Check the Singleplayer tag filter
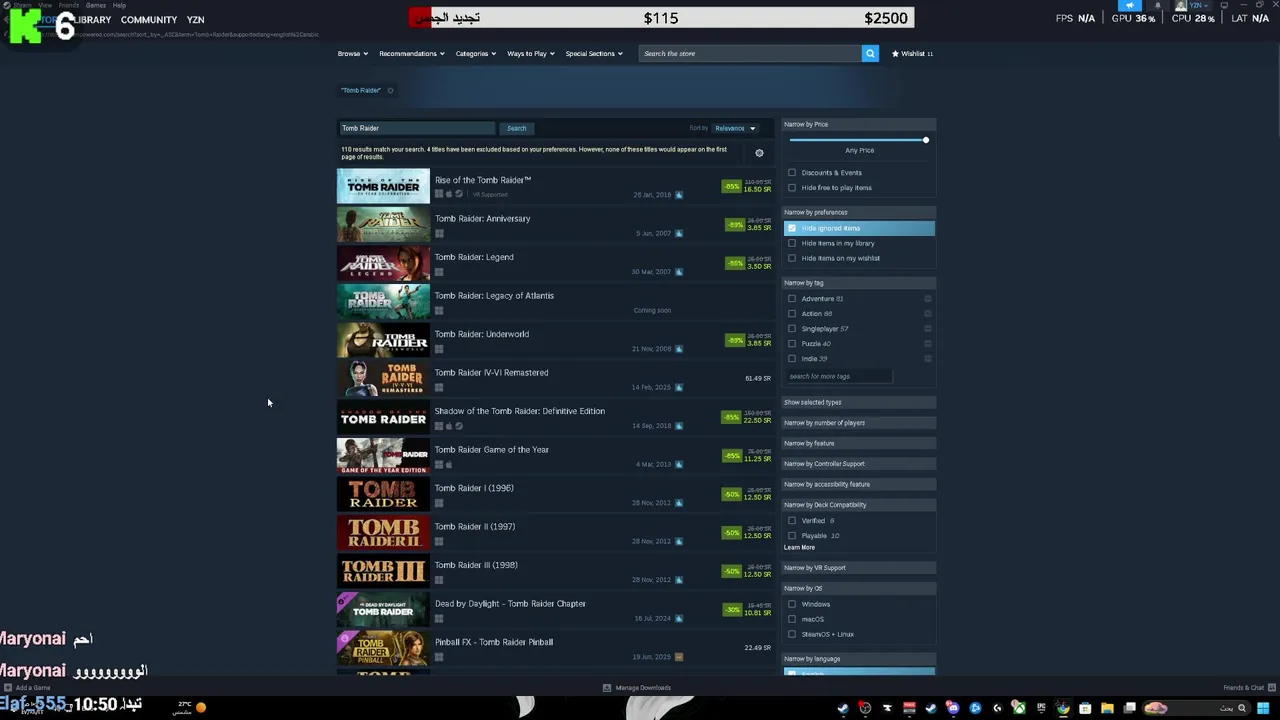Viewport: 1280px width, 720px height. pyautogui.click(x=792, y=328)
